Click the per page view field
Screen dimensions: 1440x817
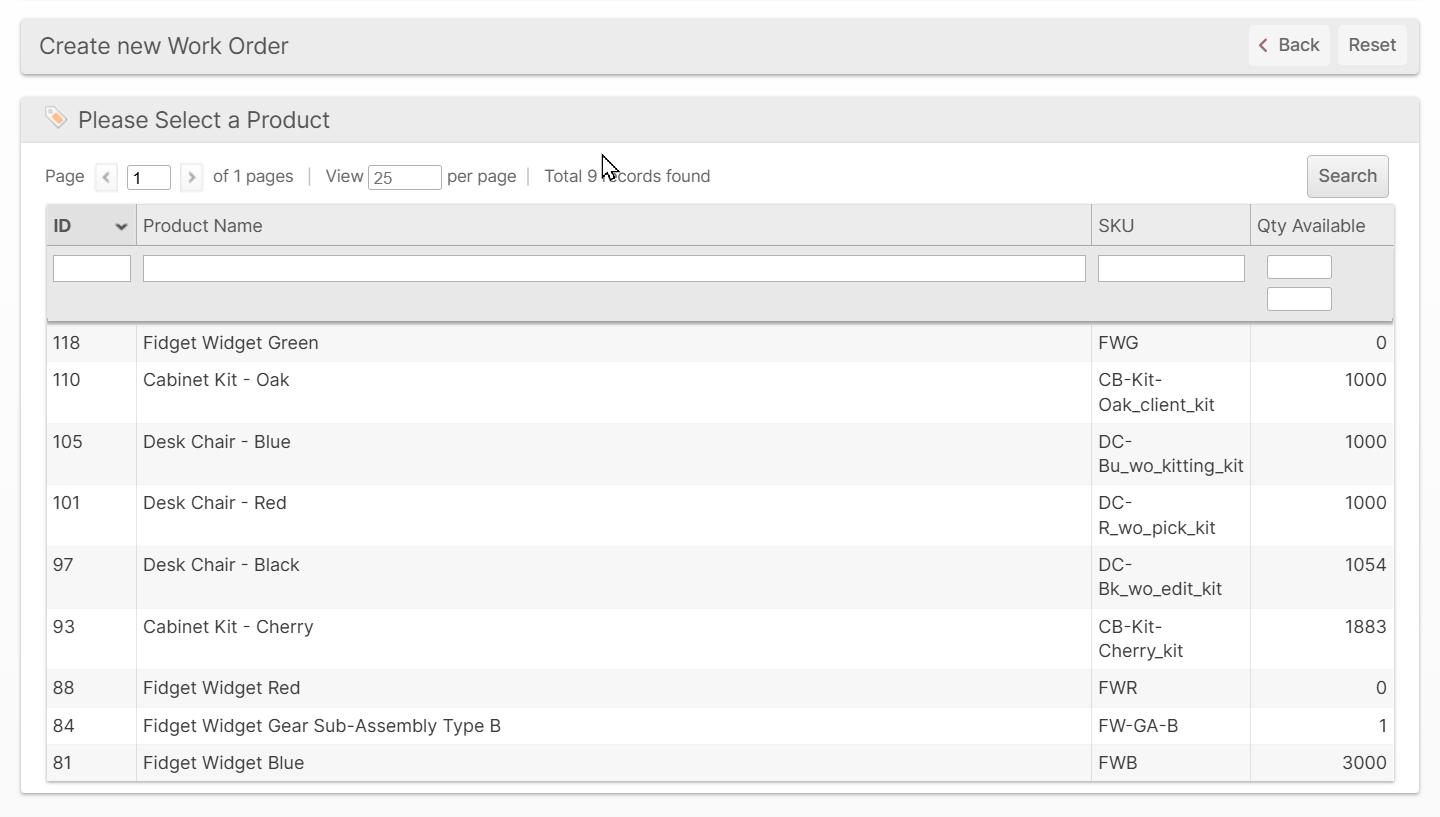pos(404,177)
